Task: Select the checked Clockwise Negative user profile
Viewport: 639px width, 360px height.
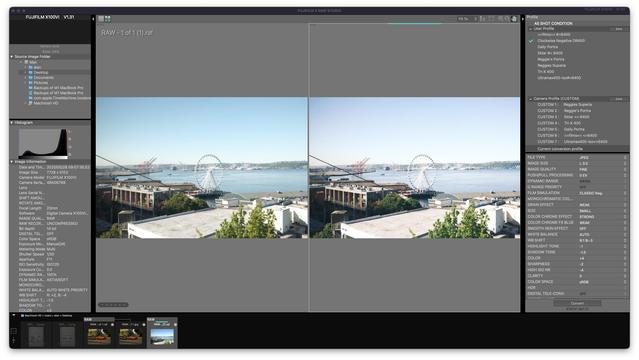Action: point(561,41)
